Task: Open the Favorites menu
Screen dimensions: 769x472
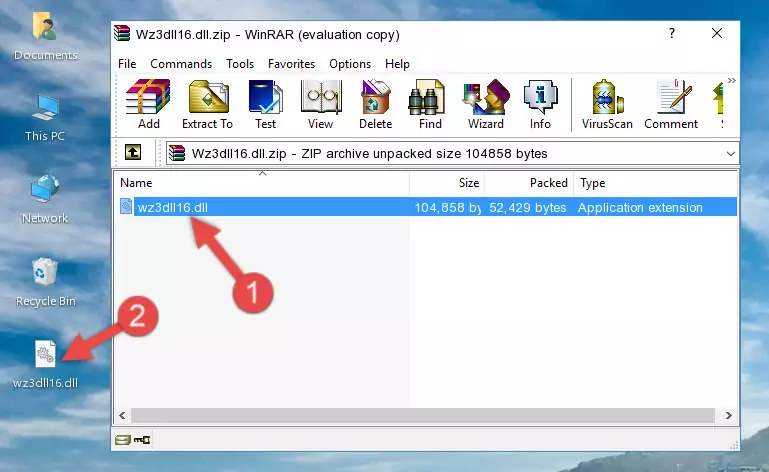Action: (x=291, y=64)
